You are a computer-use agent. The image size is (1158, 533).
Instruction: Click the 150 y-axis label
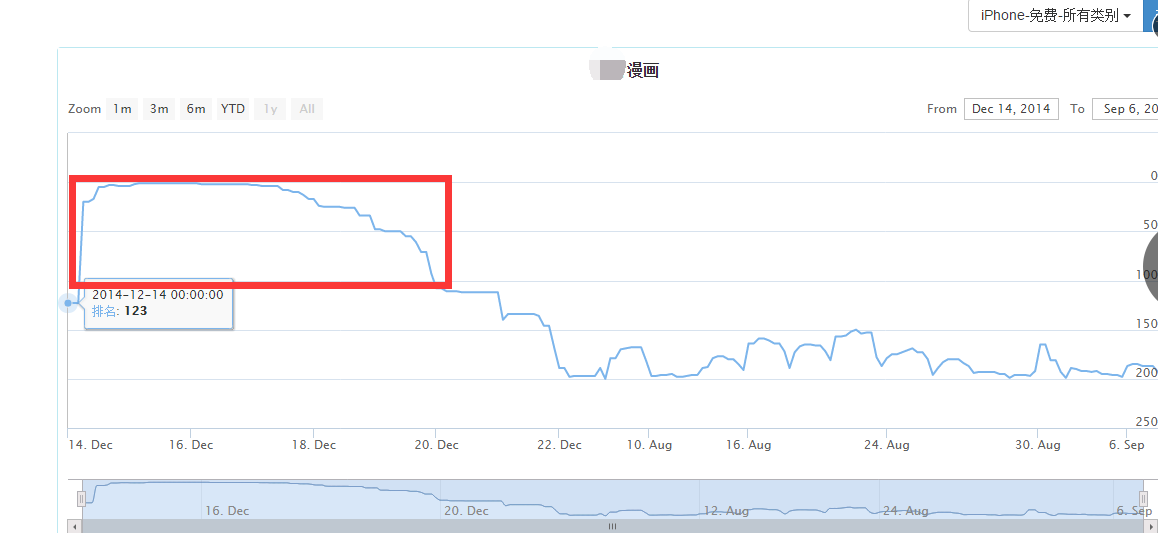click(x=1146, y=323)
